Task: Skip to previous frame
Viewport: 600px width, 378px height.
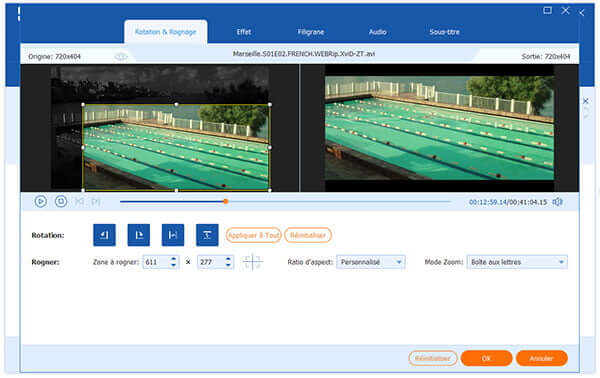Action: point(80,201)
